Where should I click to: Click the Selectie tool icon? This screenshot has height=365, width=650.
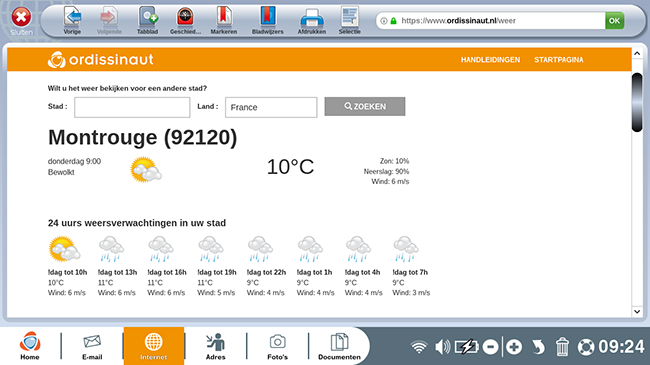point(349,17)
